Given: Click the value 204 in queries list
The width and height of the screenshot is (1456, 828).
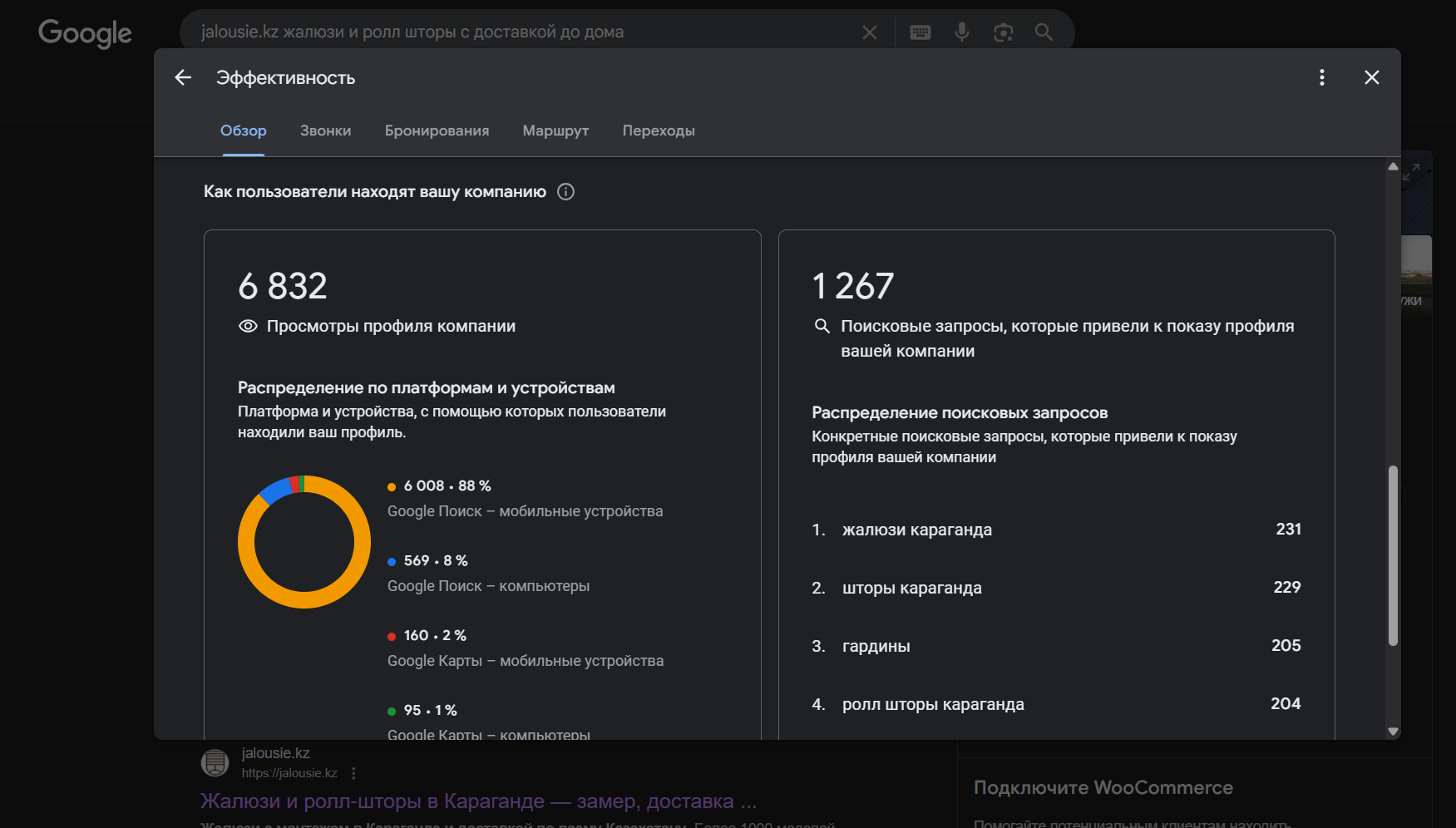Looking at the screenshot, I should click(x=1286, y=704).
